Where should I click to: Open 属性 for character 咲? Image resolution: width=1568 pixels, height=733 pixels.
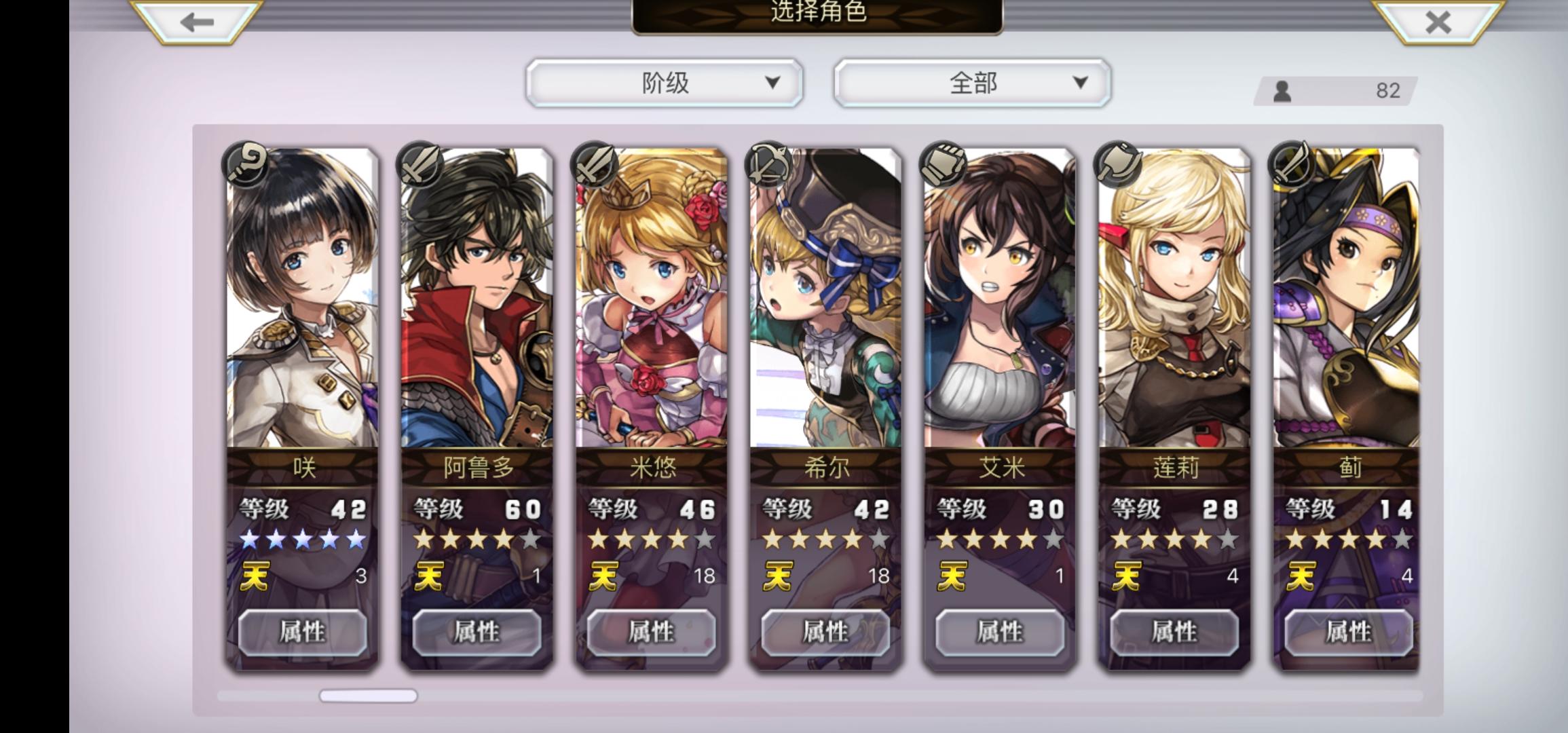tap(303, 632)
